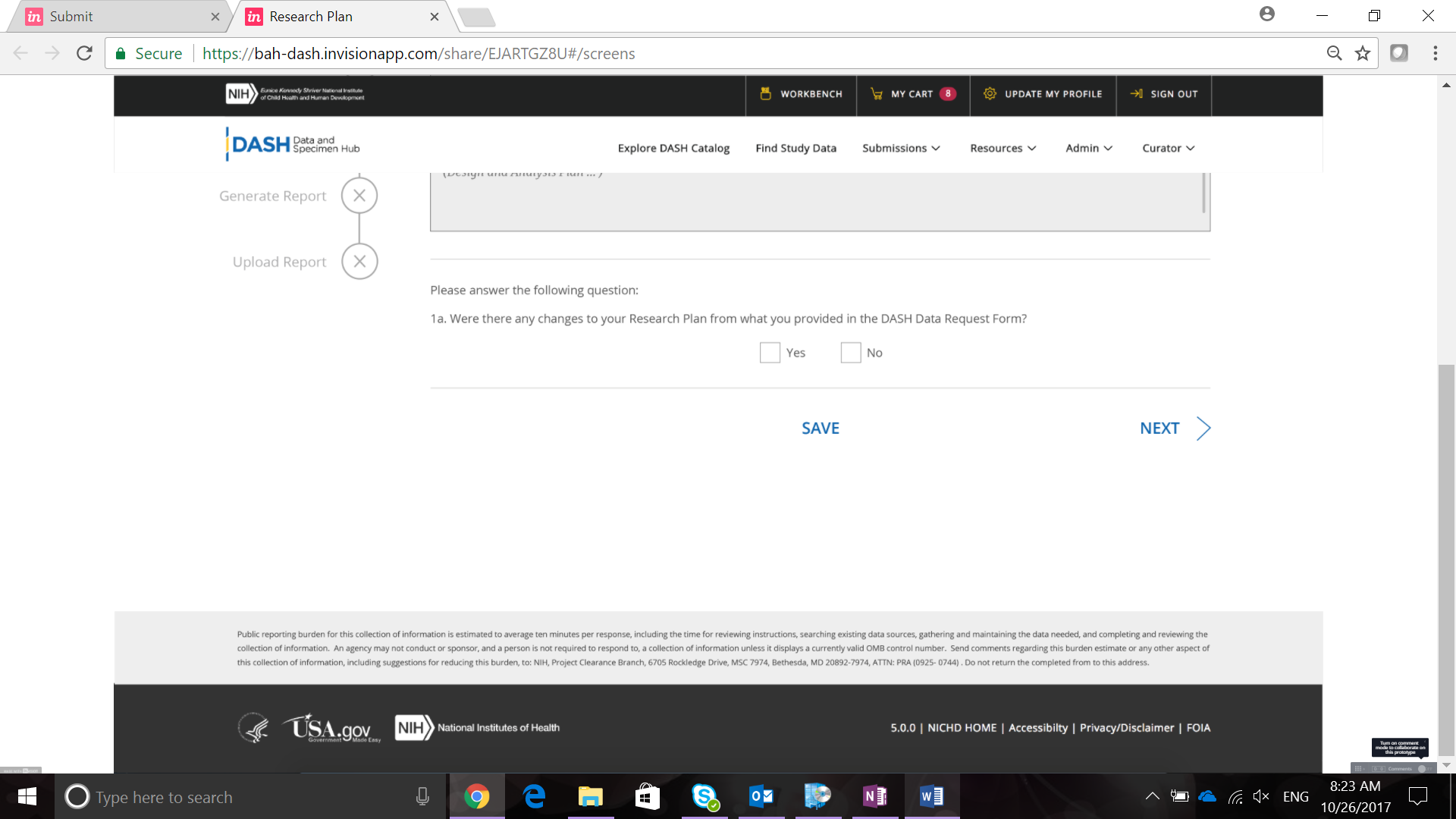1456x819 pixels.
Task: Open Explore DASH Catalog menu item
Action: (x=673, y=148)
